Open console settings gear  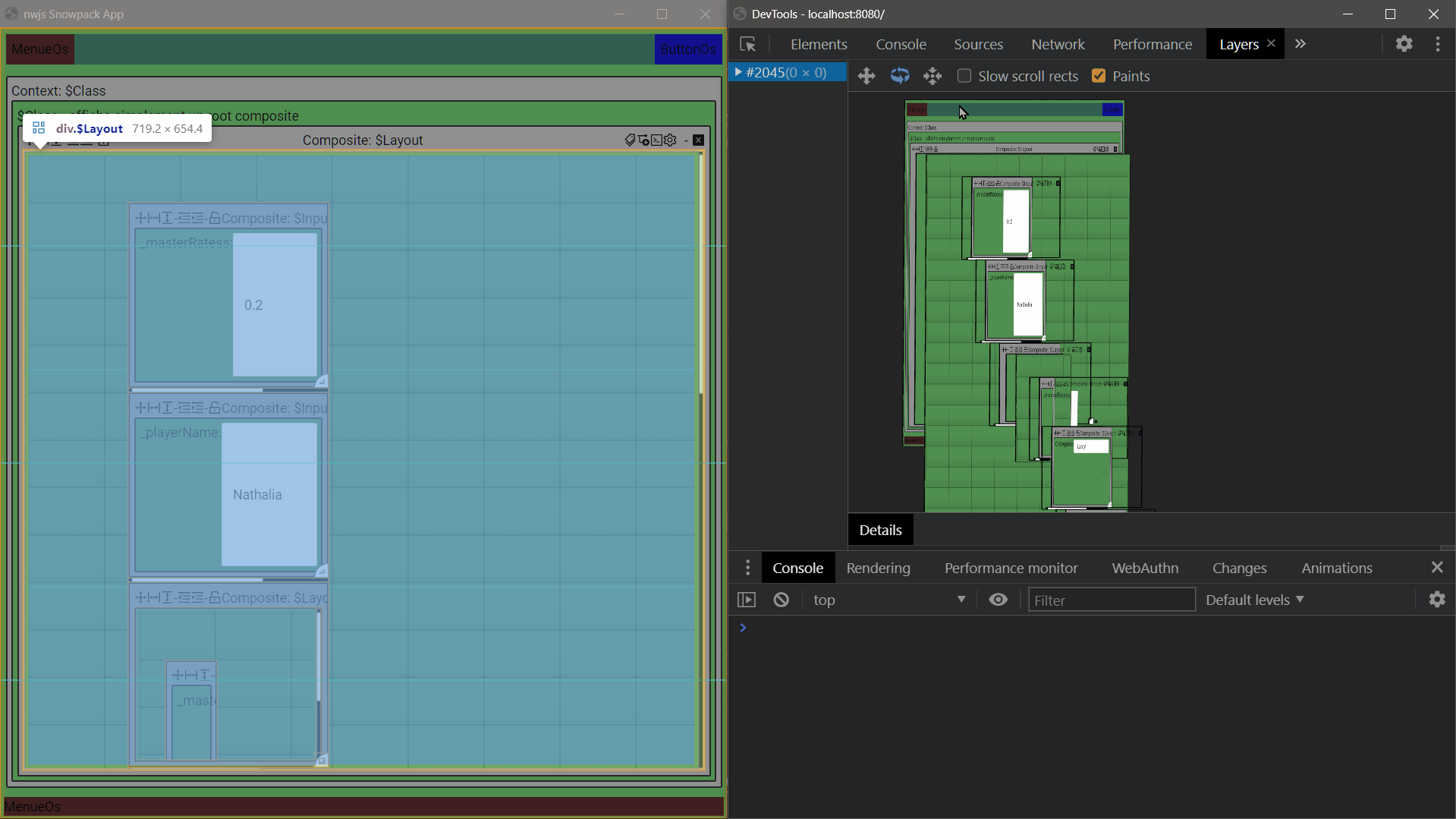(x=1437, y=600)
